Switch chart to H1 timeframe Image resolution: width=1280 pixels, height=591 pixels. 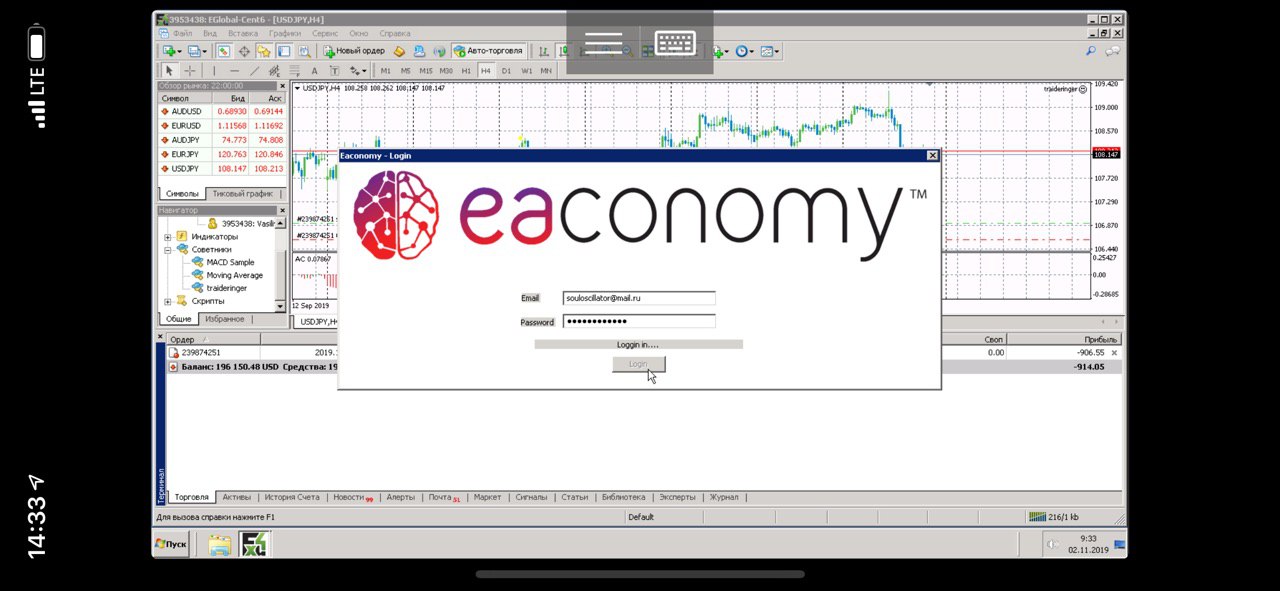[x=466, y=71]
